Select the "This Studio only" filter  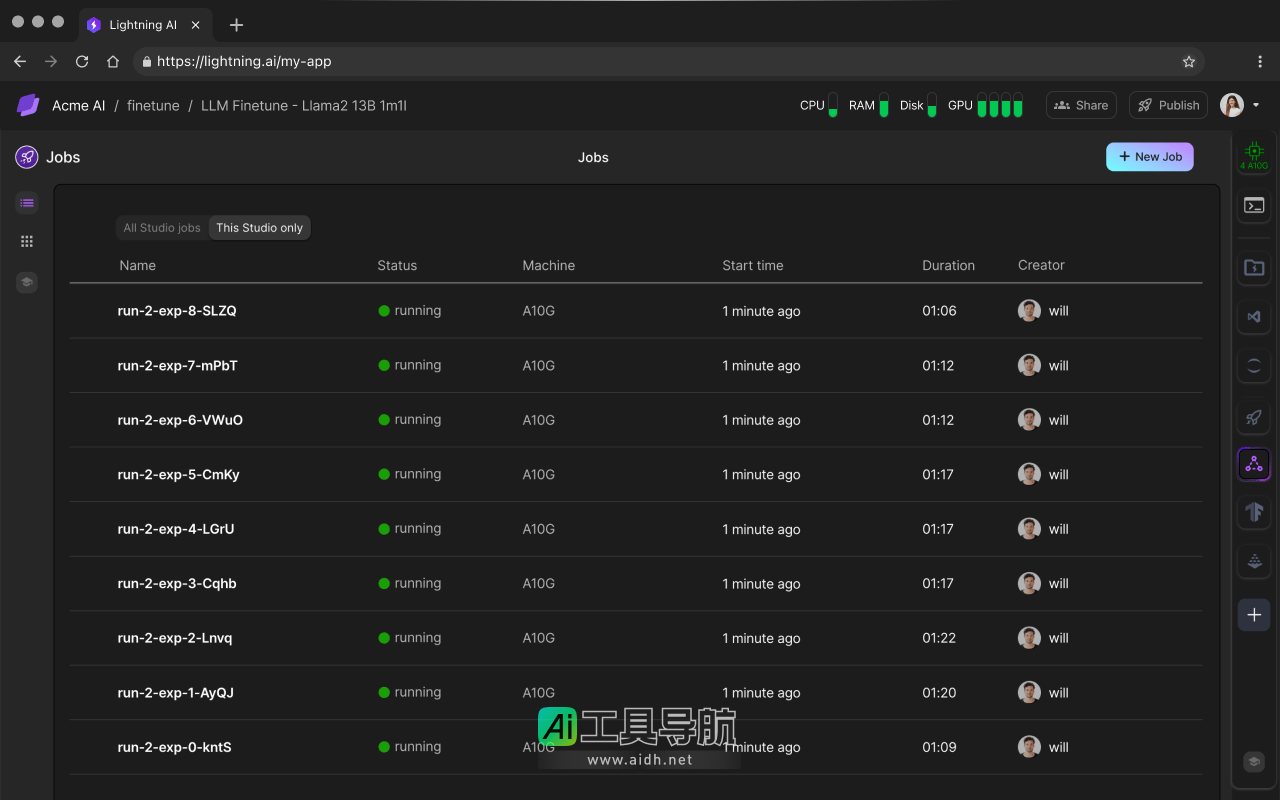coord(259,228)
